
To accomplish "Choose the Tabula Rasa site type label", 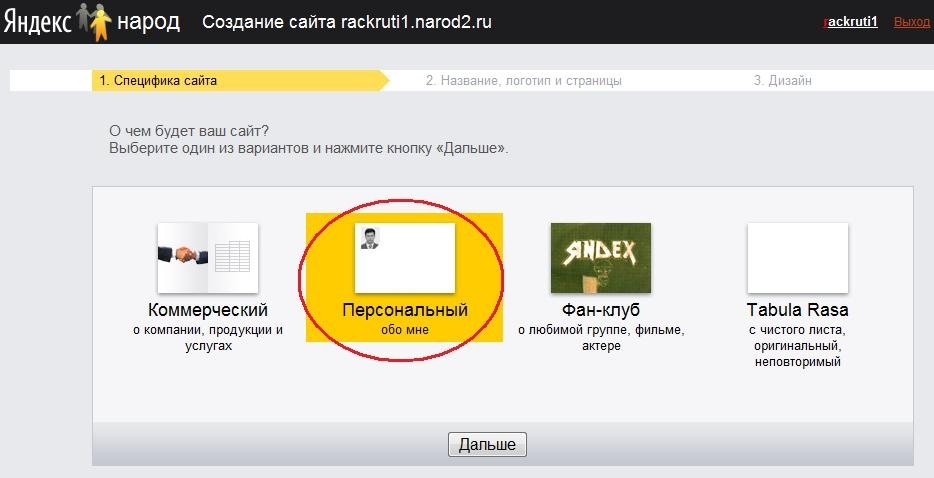I will 798,310.
